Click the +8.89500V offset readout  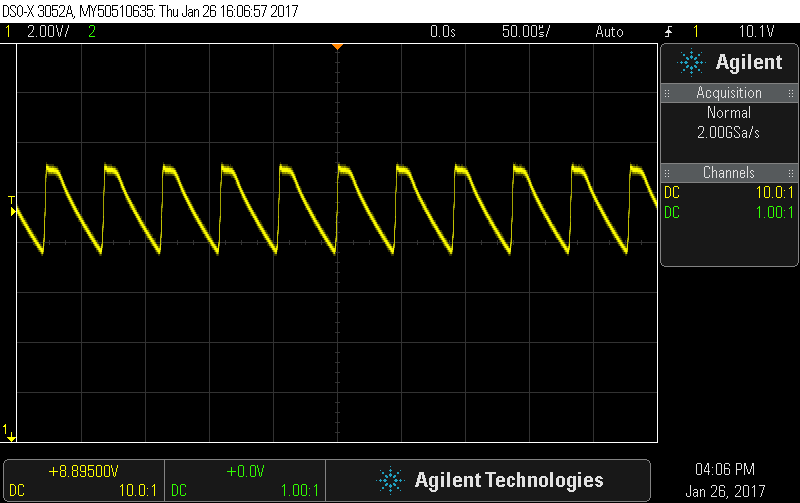(84, 471)
